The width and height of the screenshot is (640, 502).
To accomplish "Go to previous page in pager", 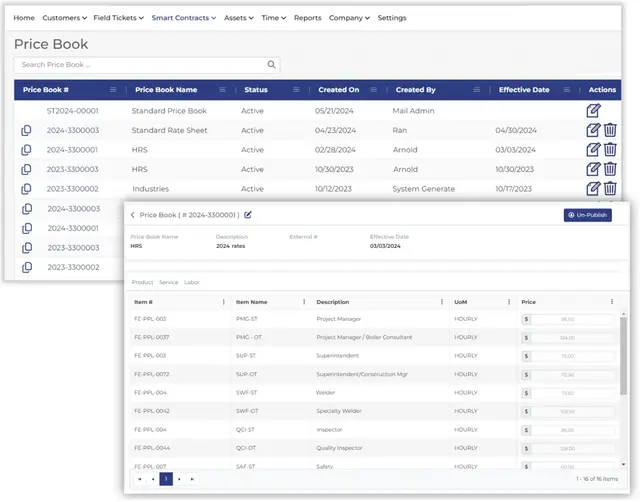I will click(153, 479).
